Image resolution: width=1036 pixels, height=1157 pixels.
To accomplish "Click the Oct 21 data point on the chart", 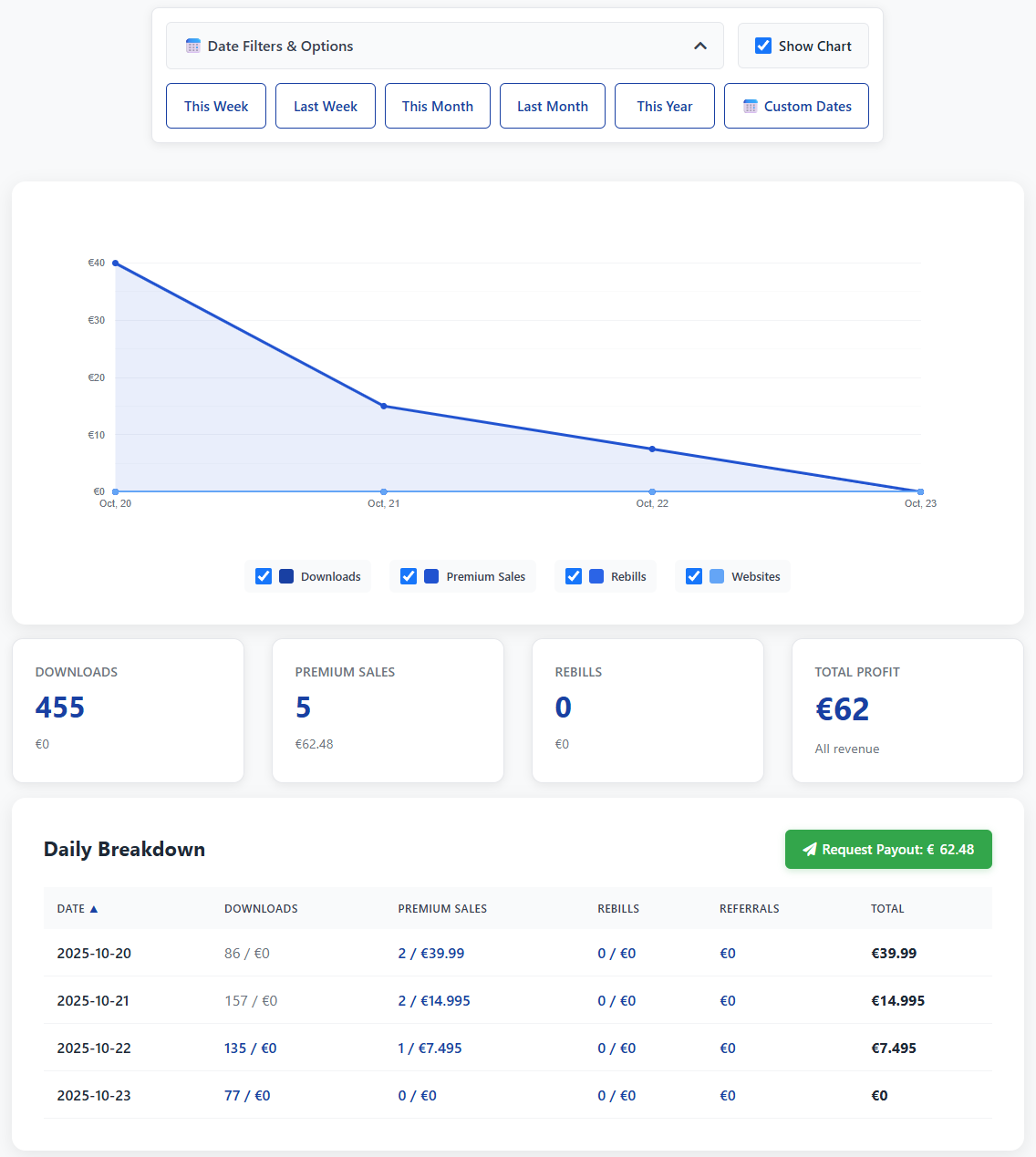I will pyautogui.click(x=383, y=407).
